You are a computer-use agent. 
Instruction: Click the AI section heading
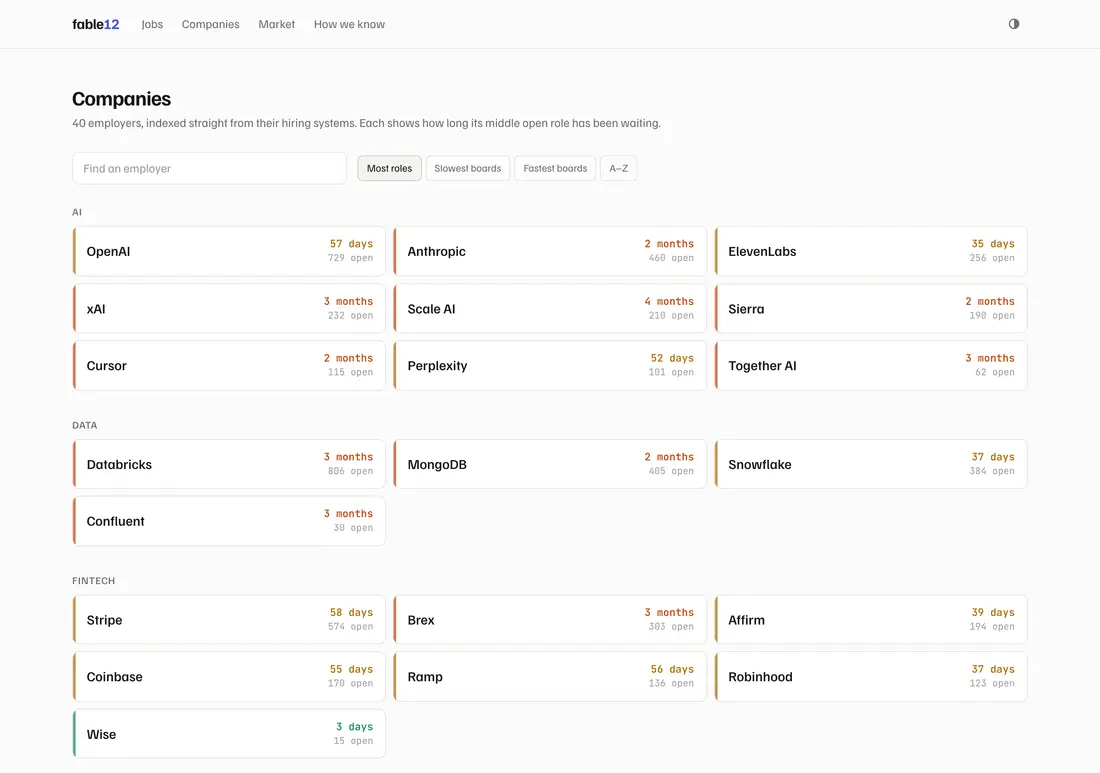point(77,213)
